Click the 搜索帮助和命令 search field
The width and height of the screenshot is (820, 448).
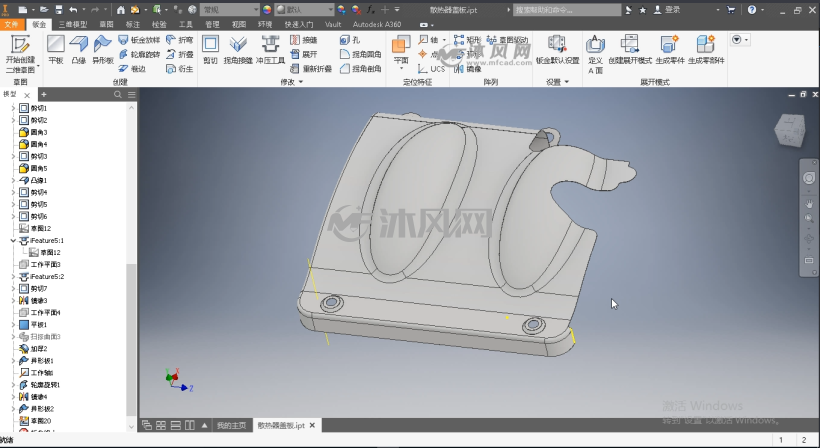click(567, 9)
